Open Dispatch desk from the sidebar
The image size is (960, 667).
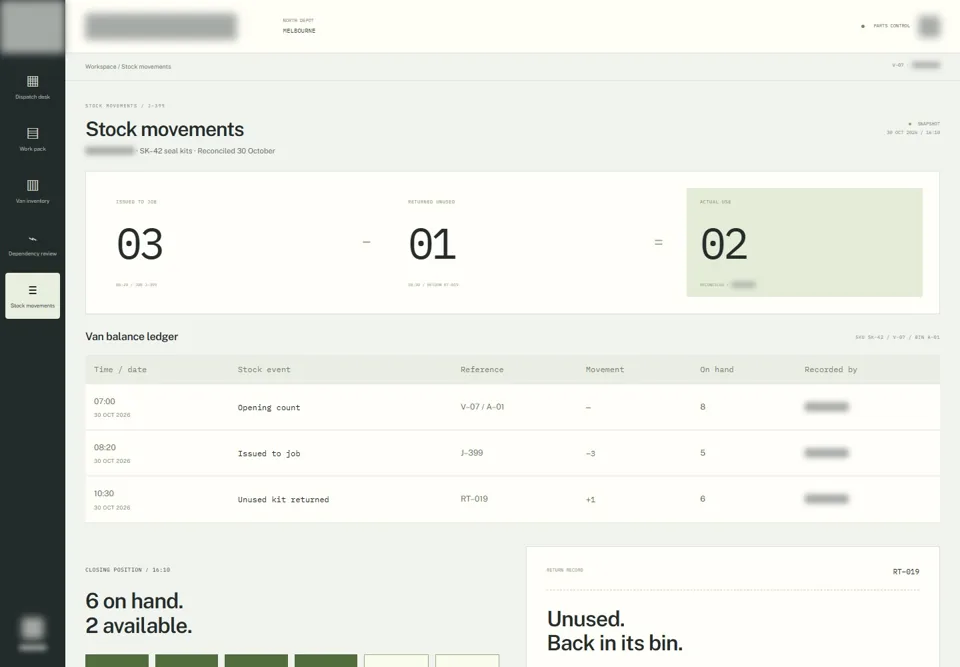(32, 87)
